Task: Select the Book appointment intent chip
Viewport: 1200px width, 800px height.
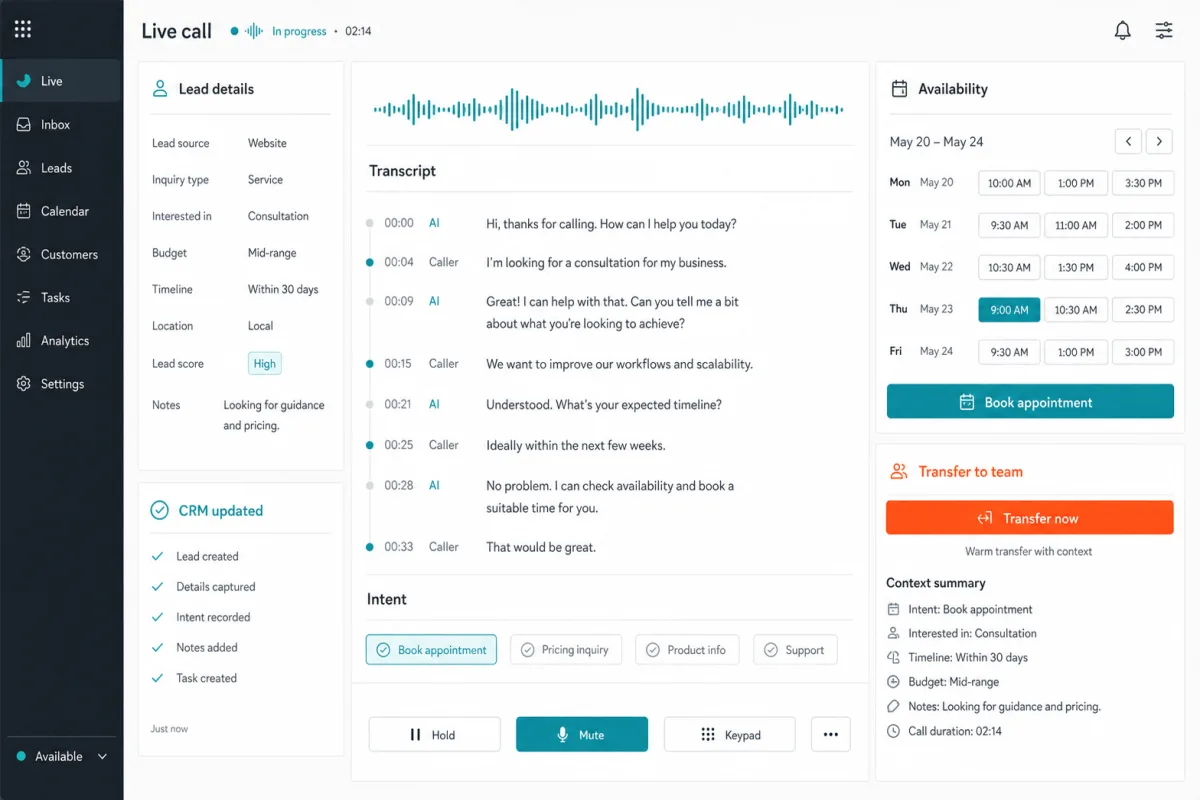Action: click(431, 650)
